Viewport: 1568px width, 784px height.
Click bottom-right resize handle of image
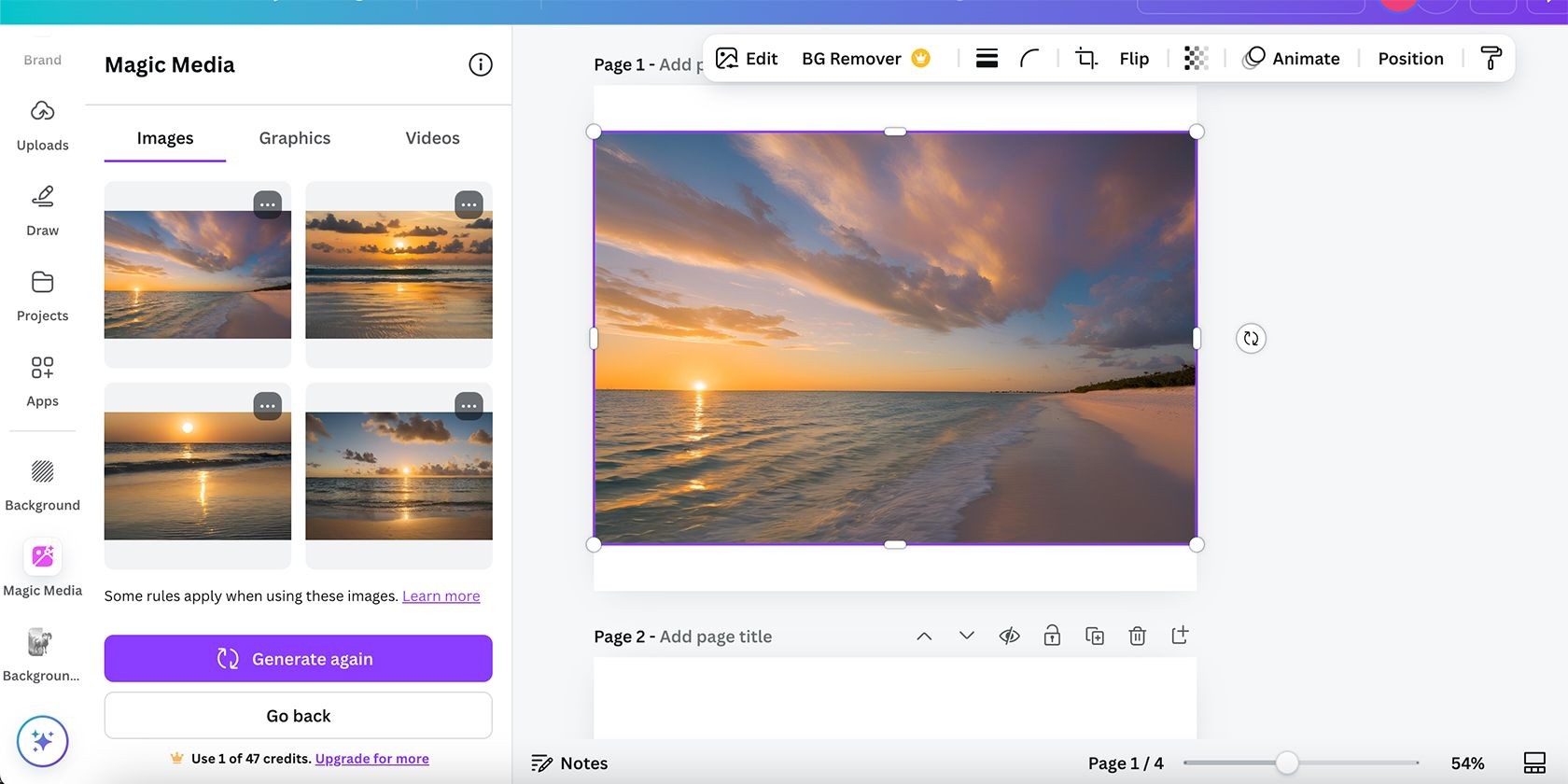(x=1197, y=544)
